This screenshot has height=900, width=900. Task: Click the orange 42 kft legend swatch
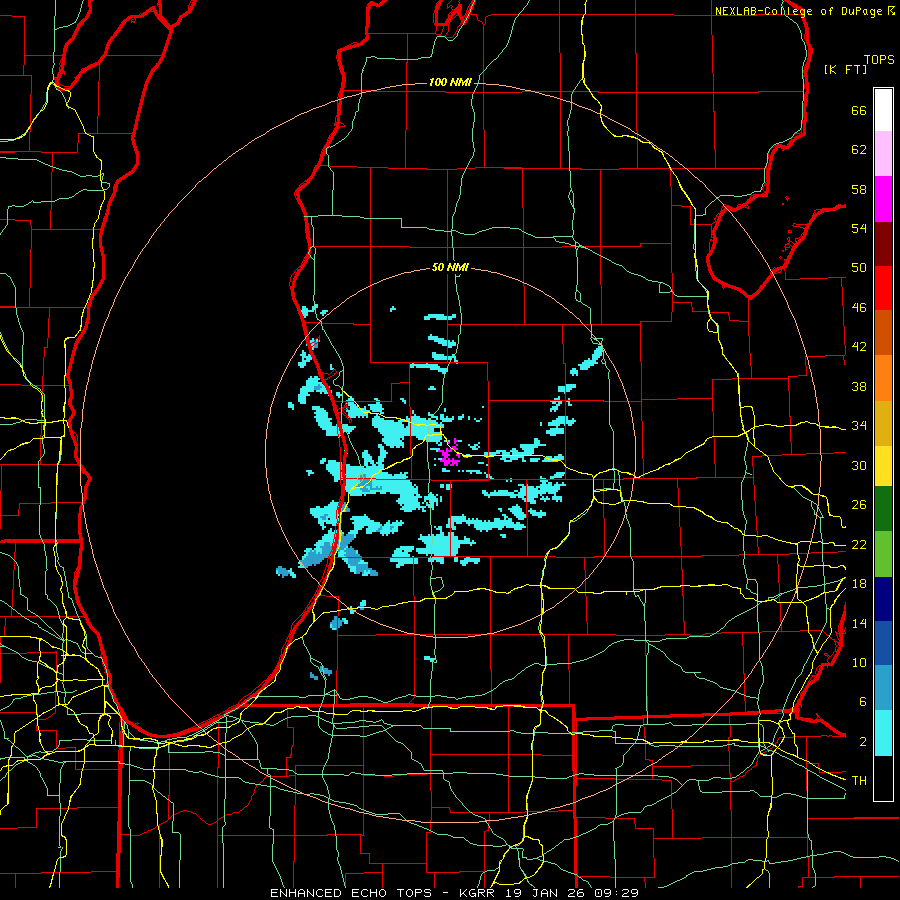[x=883, y=378]
